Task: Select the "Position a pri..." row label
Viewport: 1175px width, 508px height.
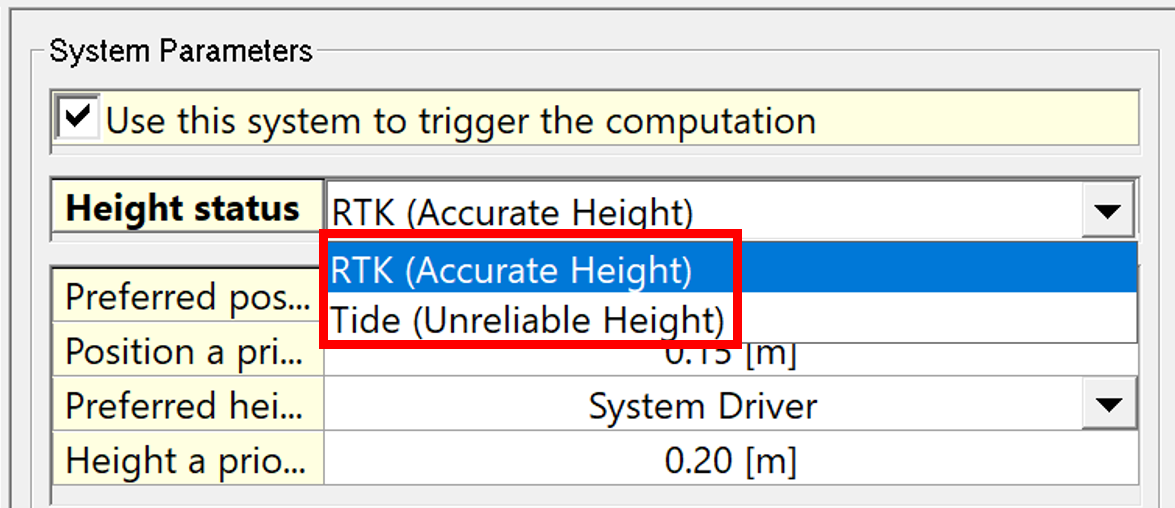Action: click(x=188, y=352)
